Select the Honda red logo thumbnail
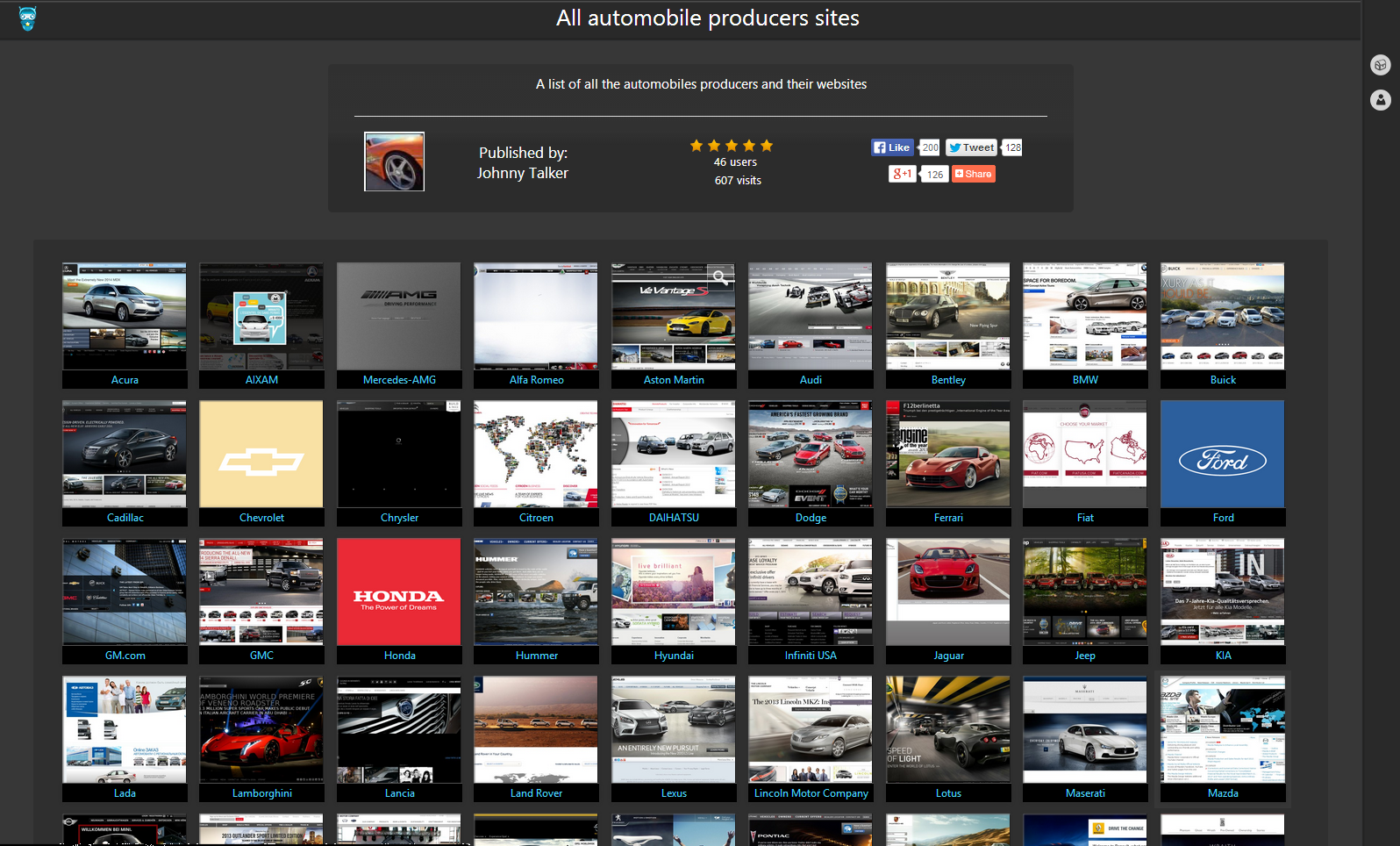The image size is (1400, 846). click(x=399, y=592)
